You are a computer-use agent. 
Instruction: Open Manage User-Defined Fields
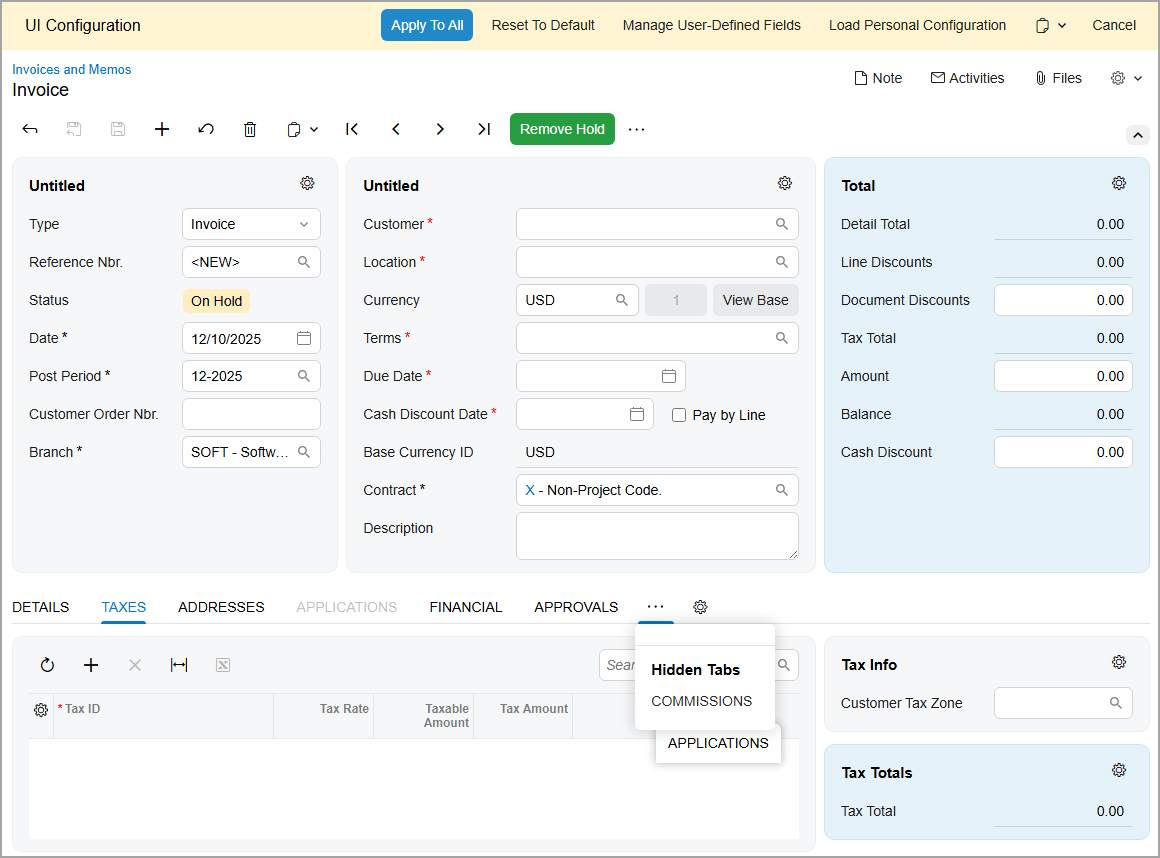click(712, 25)
